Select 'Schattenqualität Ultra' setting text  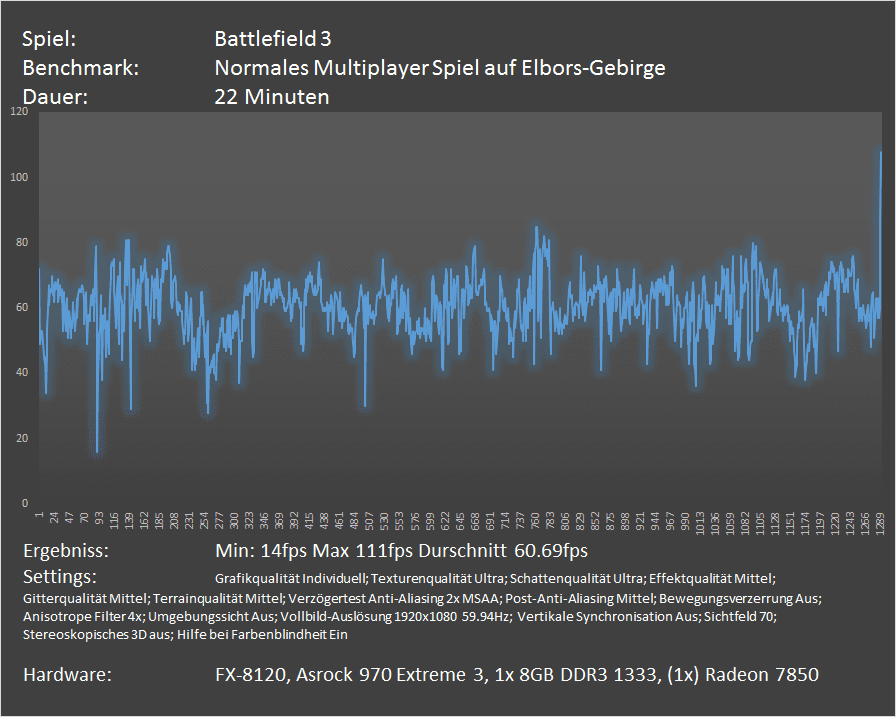coord(576,579)
